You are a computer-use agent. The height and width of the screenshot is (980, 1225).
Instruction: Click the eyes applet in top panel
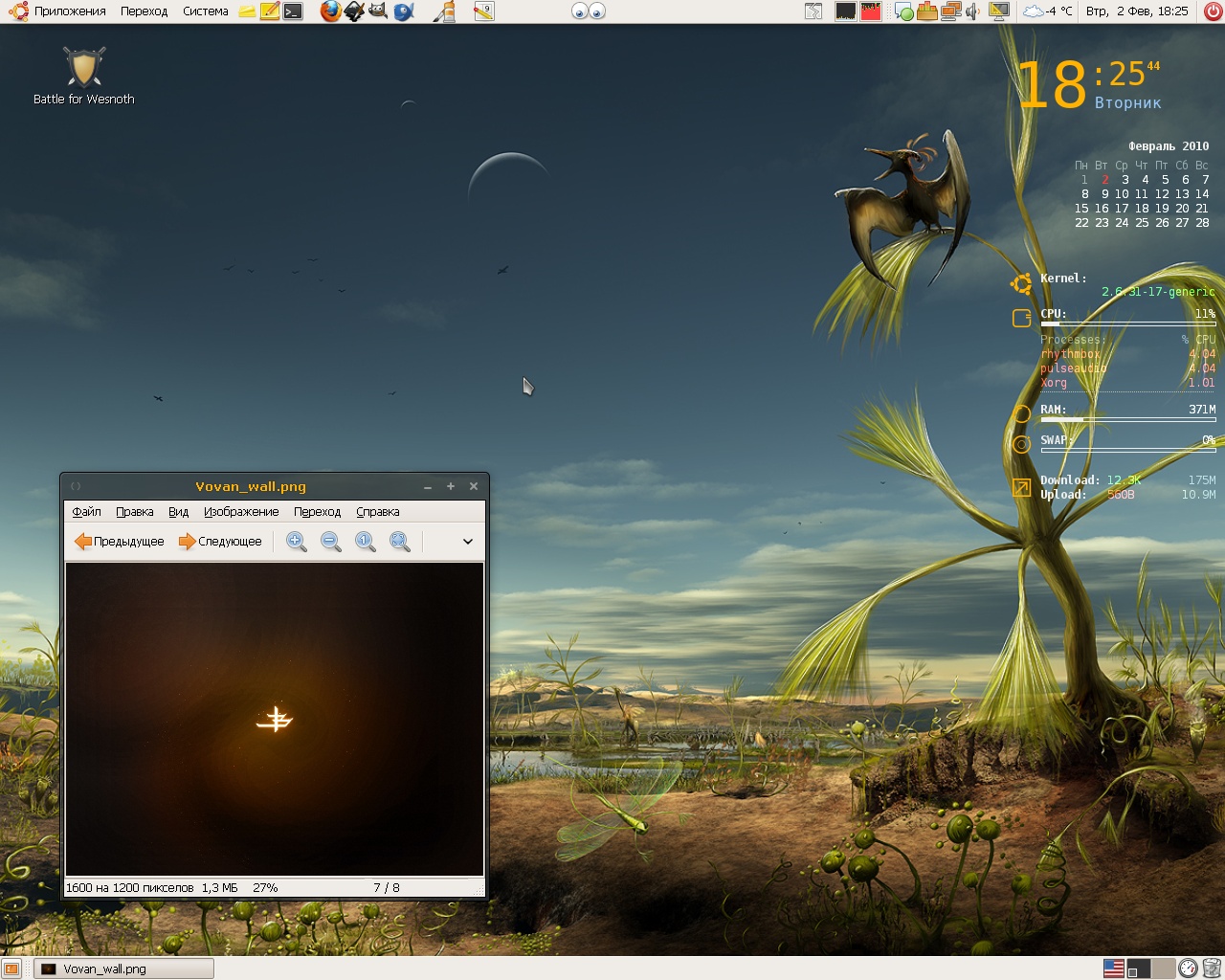pyautogui.click(x=589, y=11)
